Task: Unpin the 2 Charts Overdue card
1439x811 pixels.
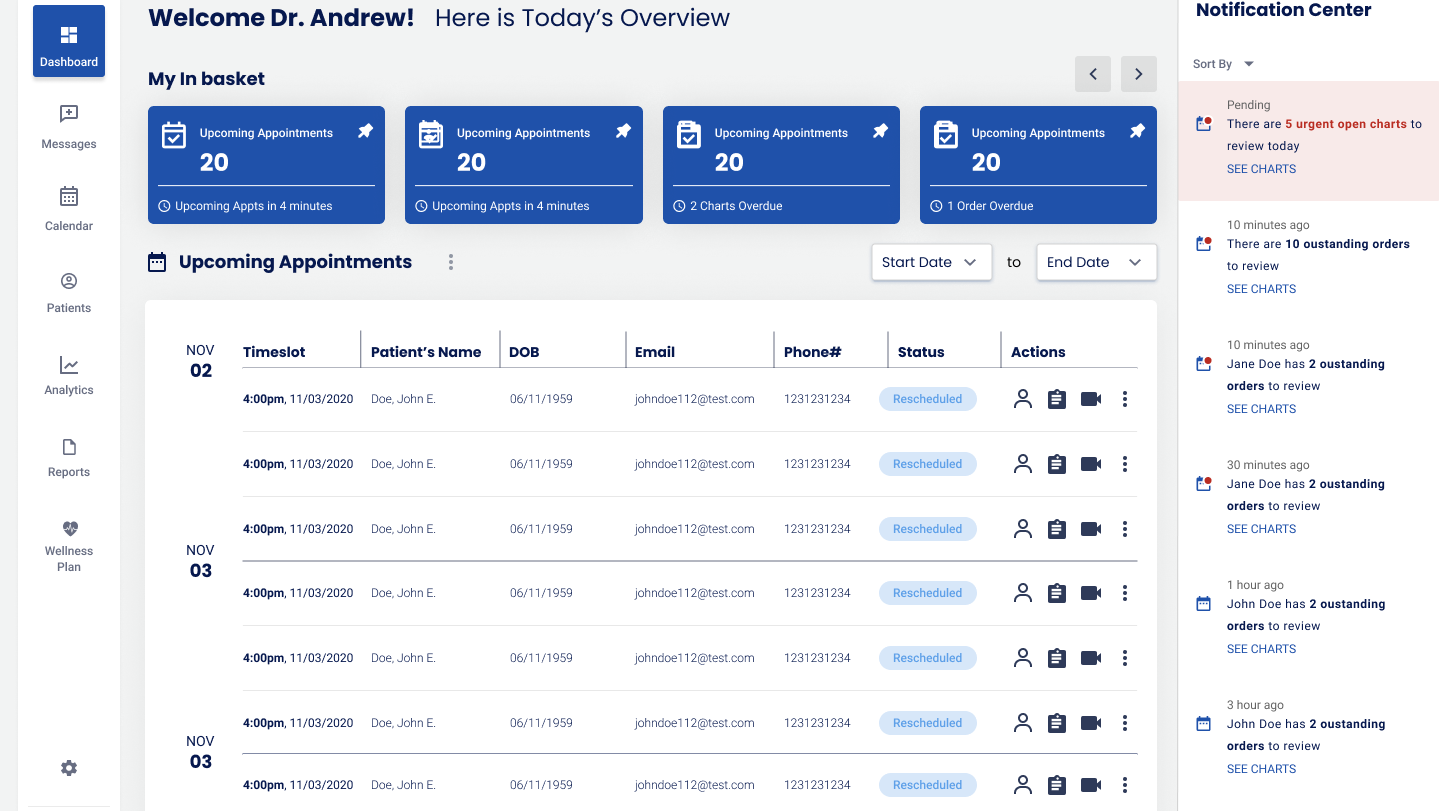Action: [880, 131]
